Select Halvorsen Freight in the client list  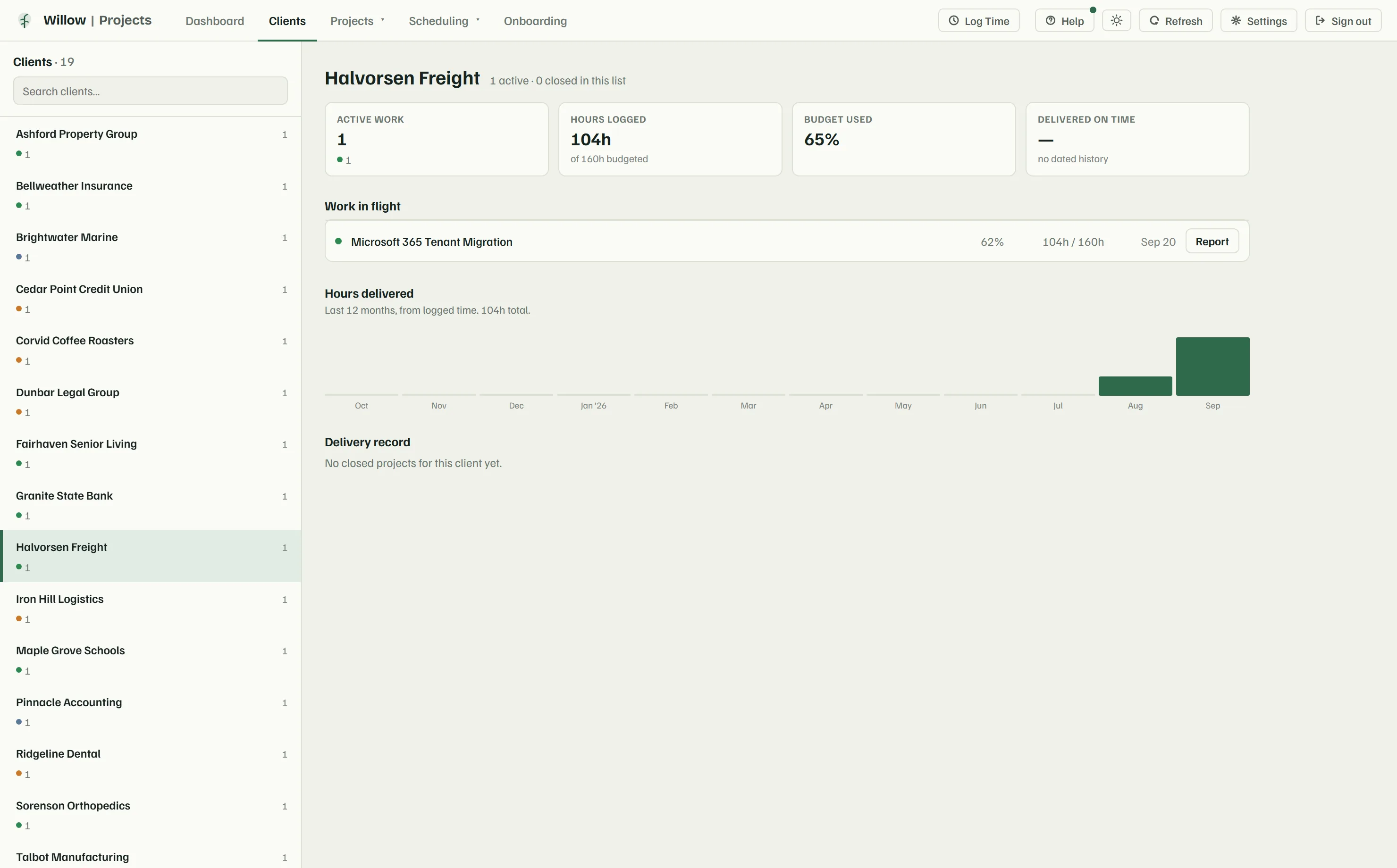(151, 556)
